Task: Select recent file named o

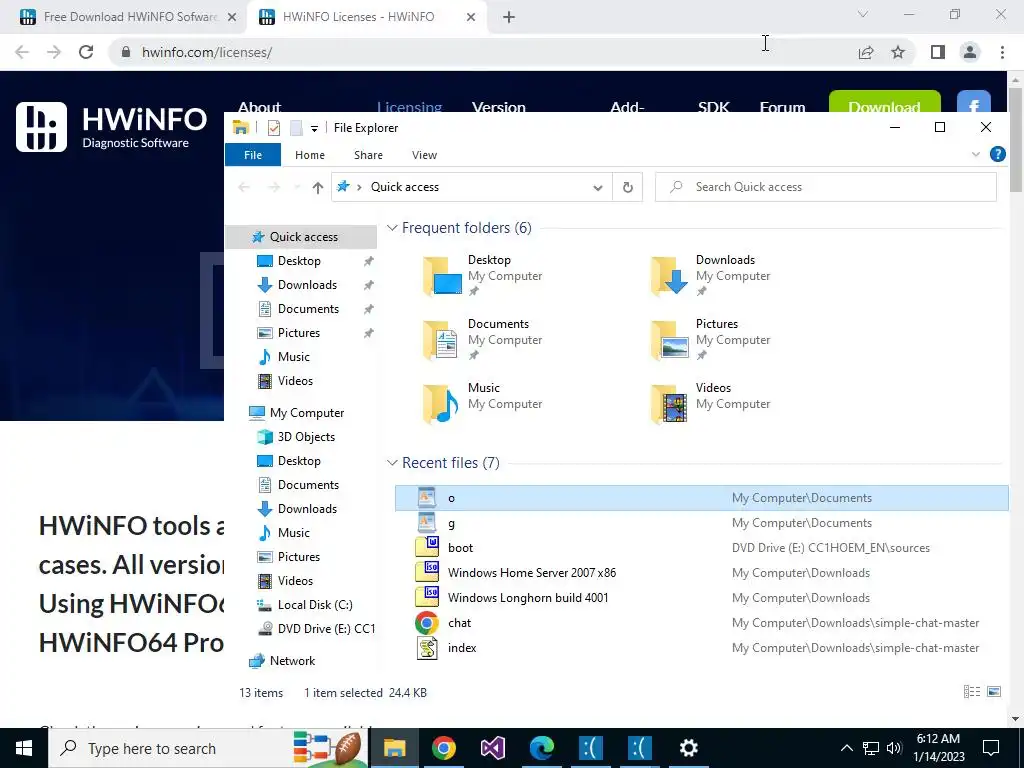Action: tap(701, 498)
